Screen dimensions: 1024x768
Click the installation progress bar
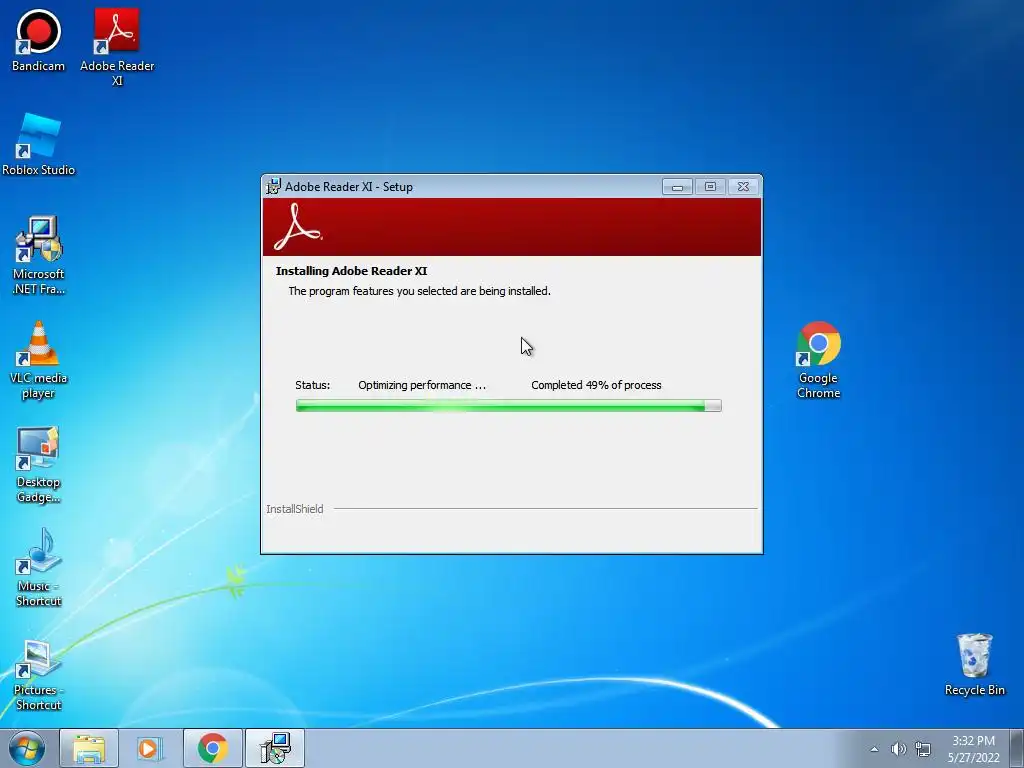click(509, 406)
